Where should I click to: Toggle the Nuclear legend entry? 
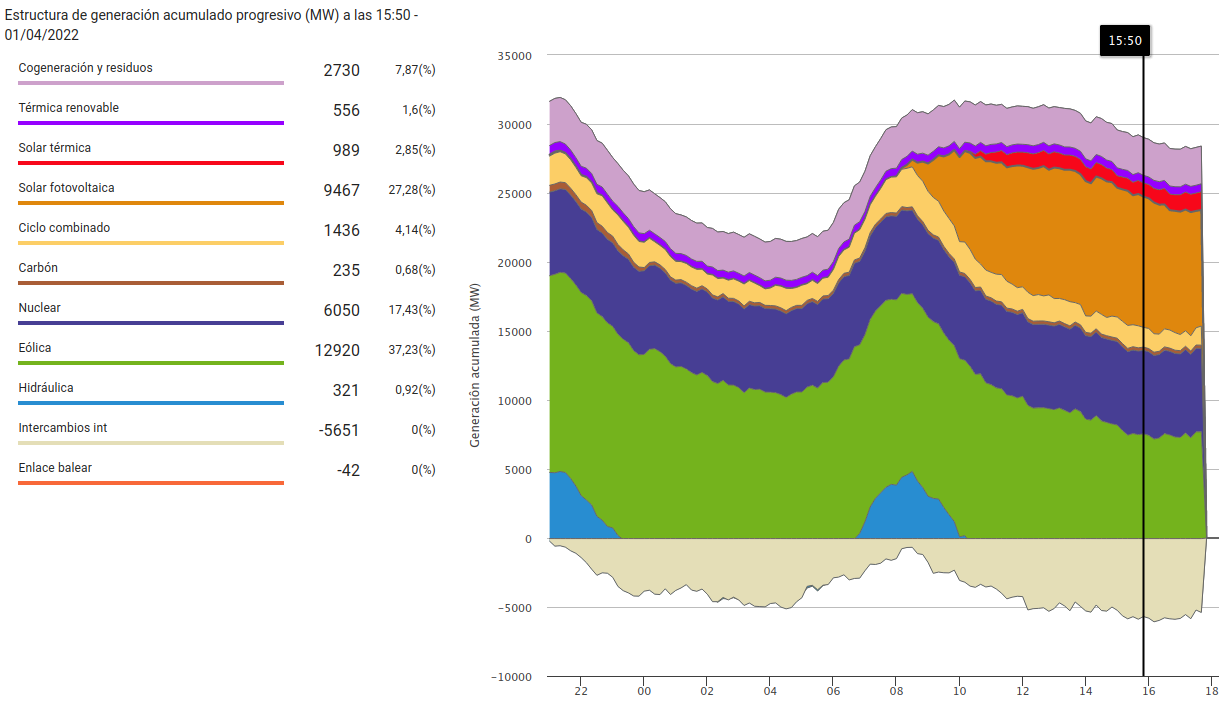(x=39, y=308)
